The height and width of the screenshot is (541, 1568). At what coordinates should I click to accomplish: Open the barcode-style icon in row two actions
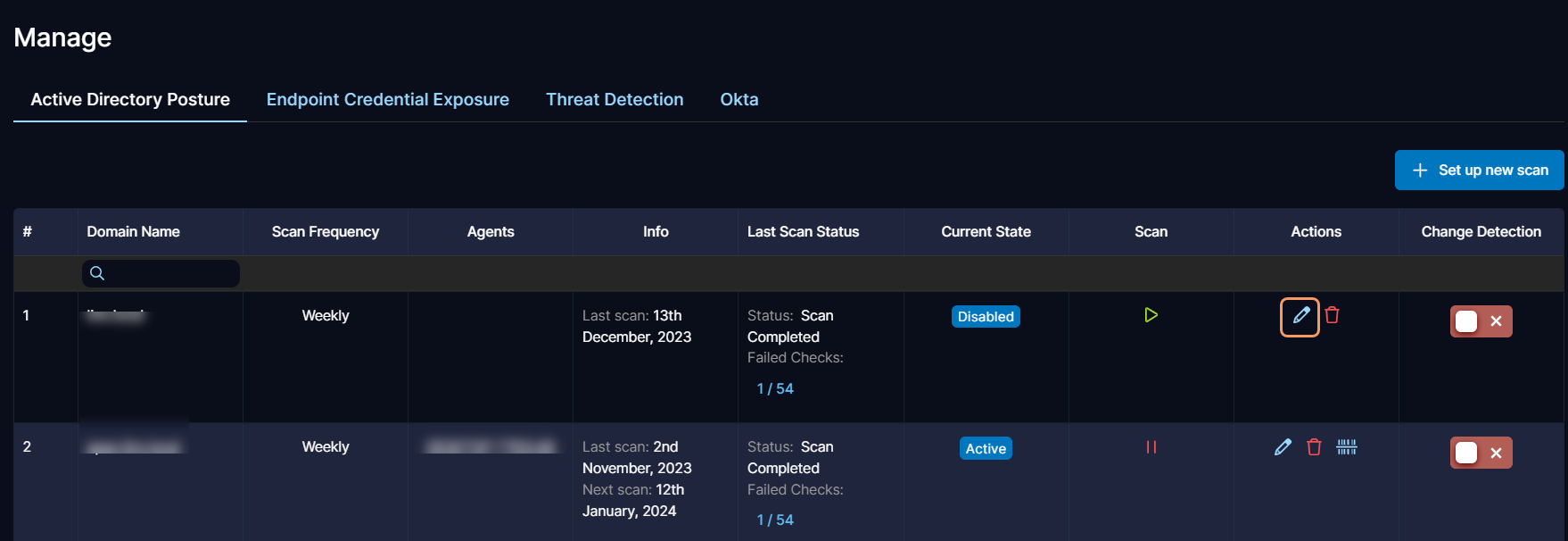pyautogui.click(x=1346, y=447)
